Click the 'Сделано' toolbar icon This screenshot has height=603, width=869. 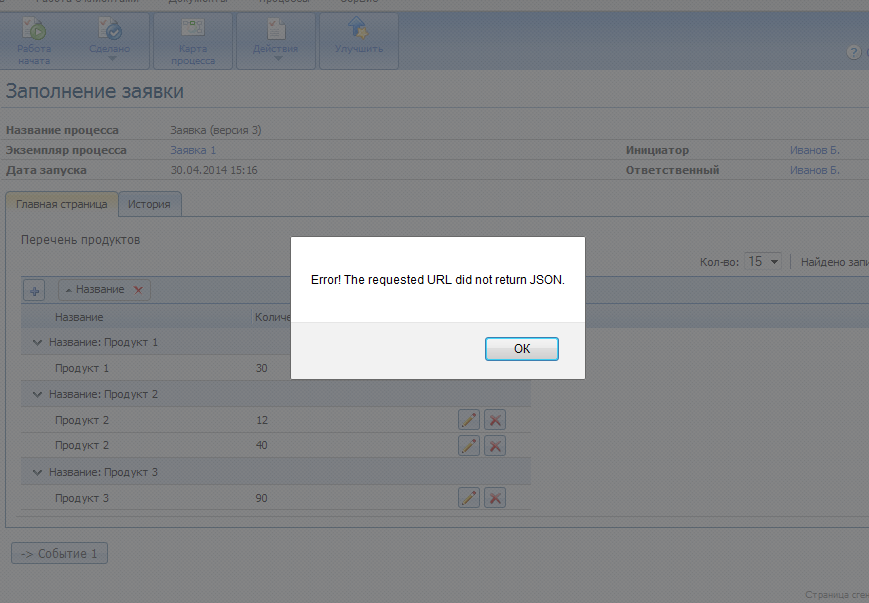(x=110, y=41)
